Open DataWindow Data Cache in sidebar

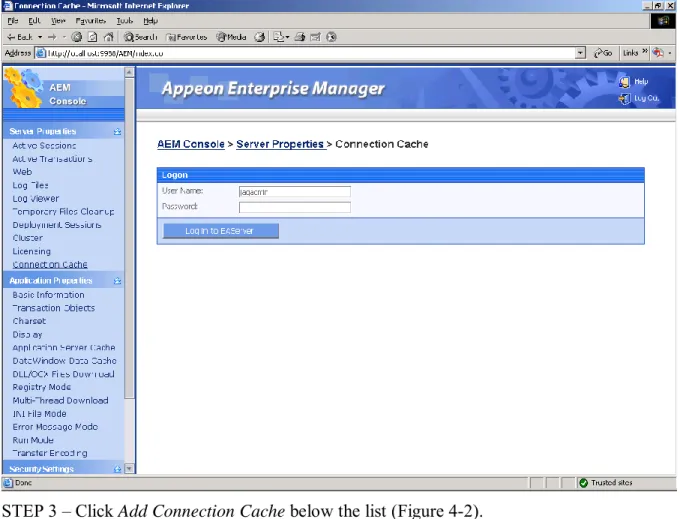point(64,361)
